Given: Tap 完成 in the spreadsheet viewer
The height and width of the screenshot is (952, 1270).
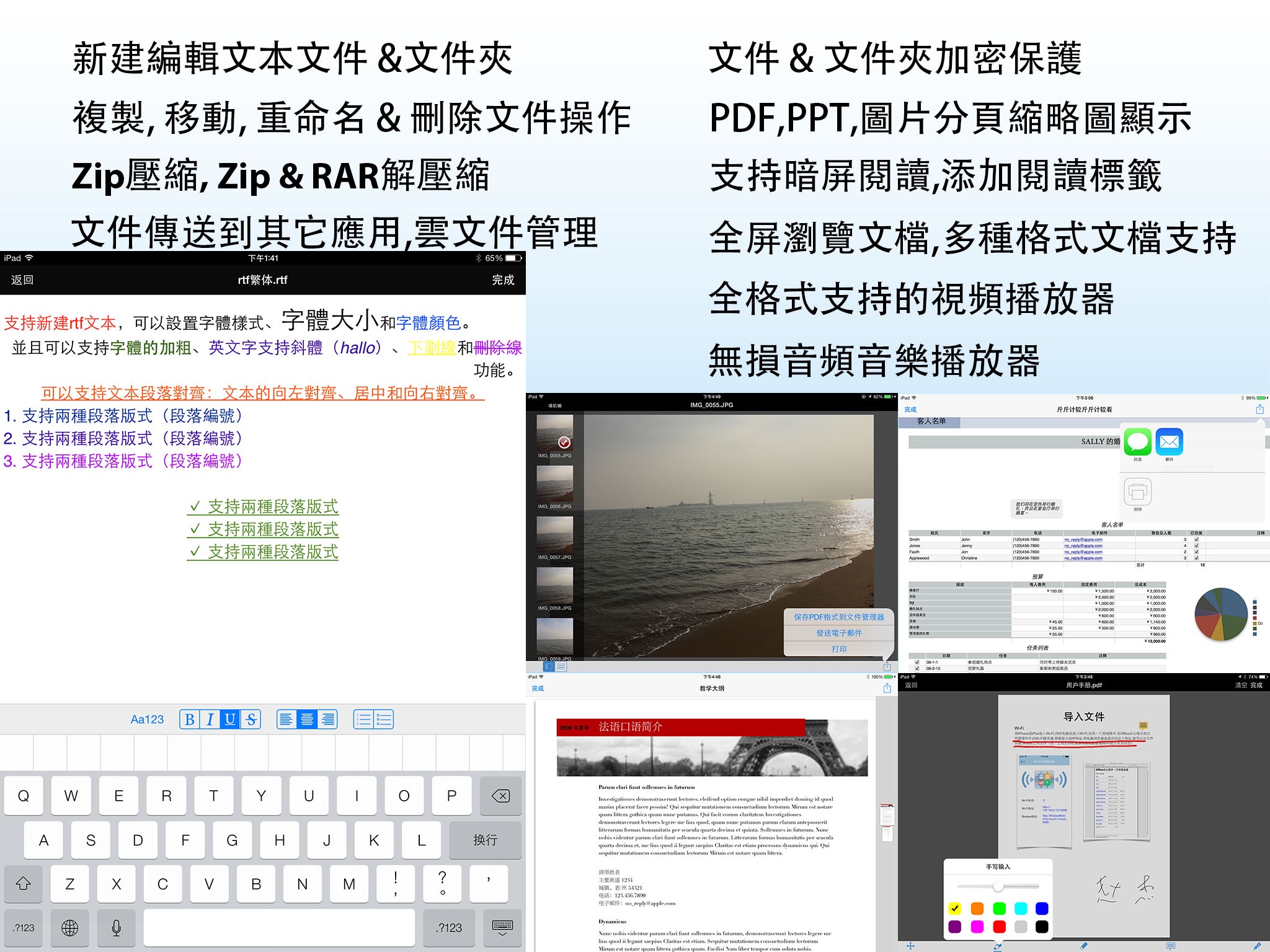Looking at the screenshot, I should tap(910, 410).
